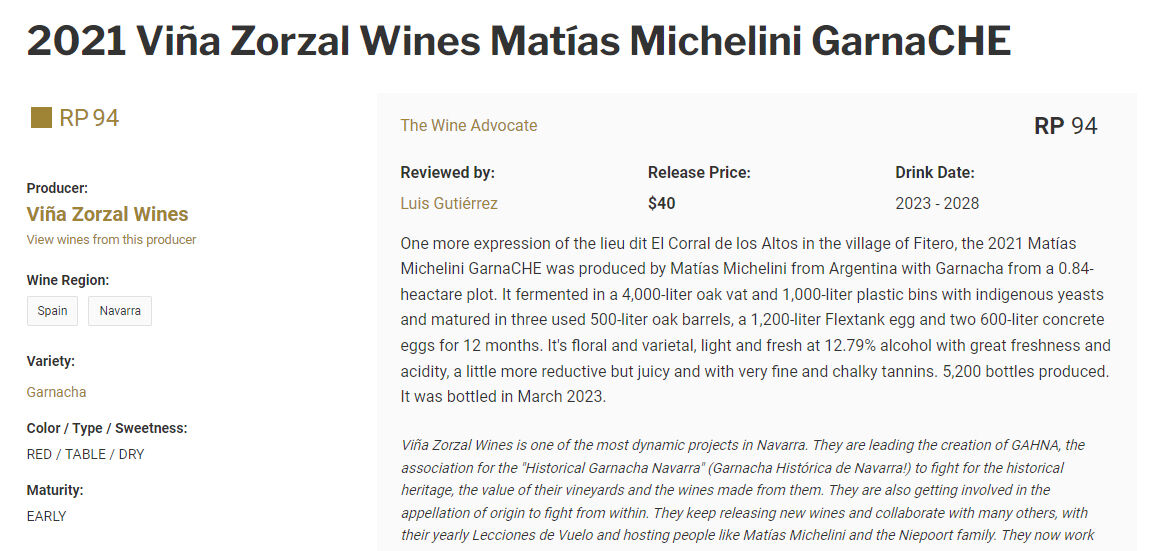This screenshot has height=551, width=1160.
Task: Click the wine title heading
Action: click(519, 41)
